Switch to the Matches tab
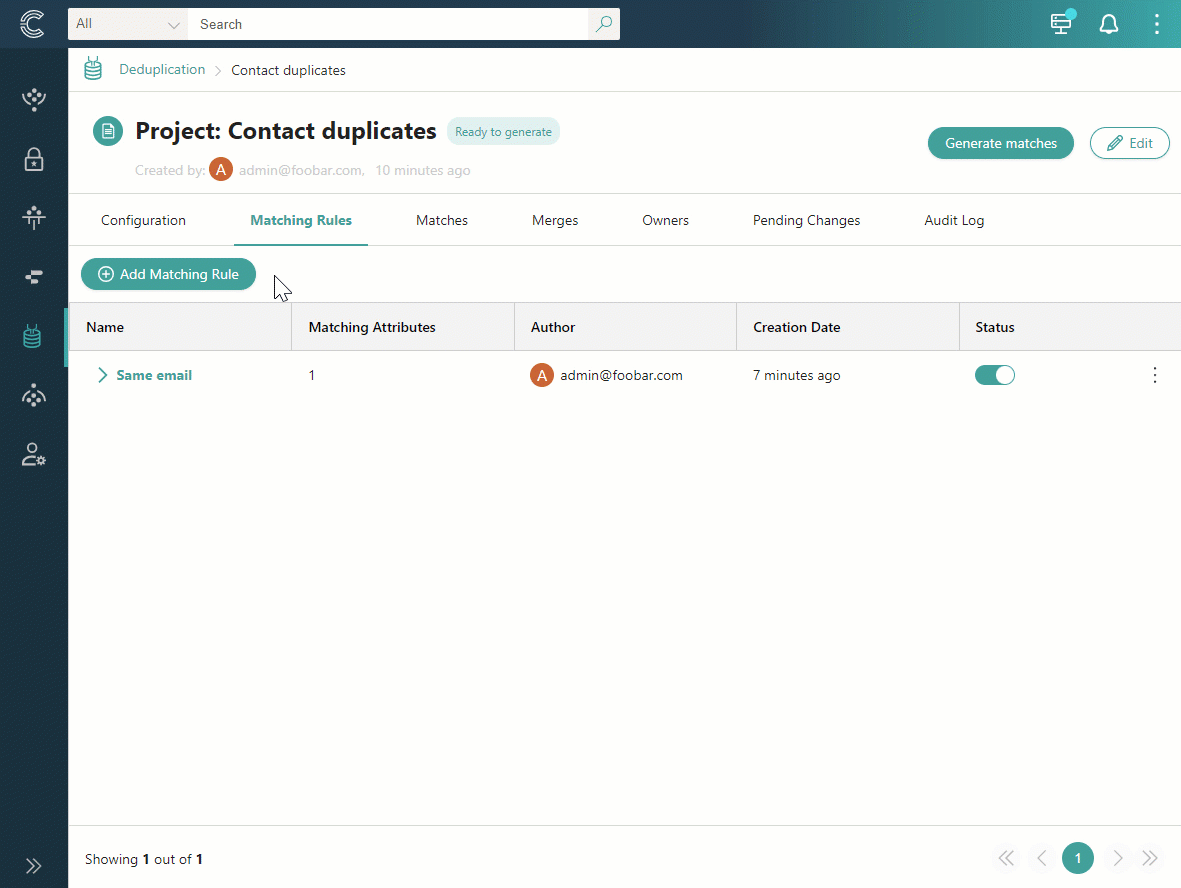1181x888 pixels. pos(442,220)
